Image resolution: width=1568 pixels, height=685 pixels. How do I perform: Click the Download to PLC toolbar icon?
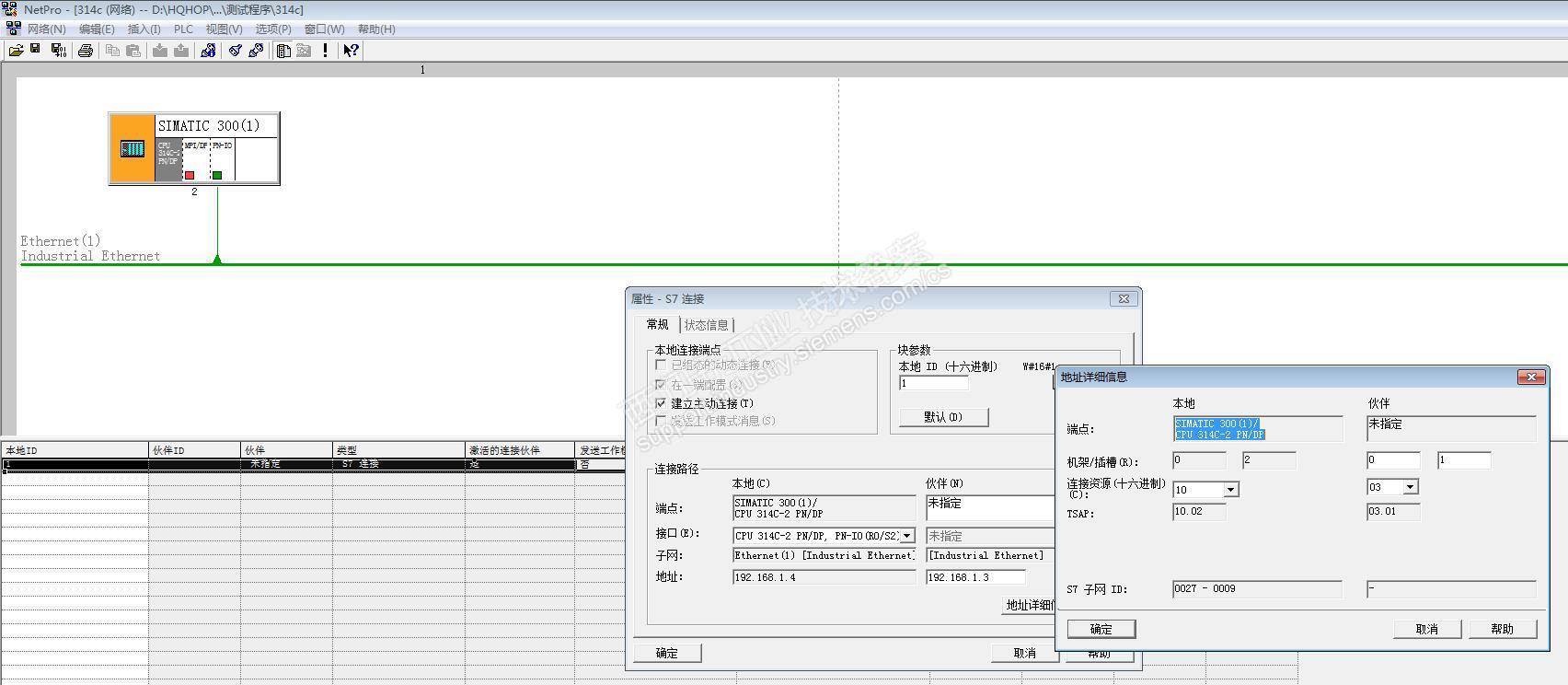click(160, 51)
